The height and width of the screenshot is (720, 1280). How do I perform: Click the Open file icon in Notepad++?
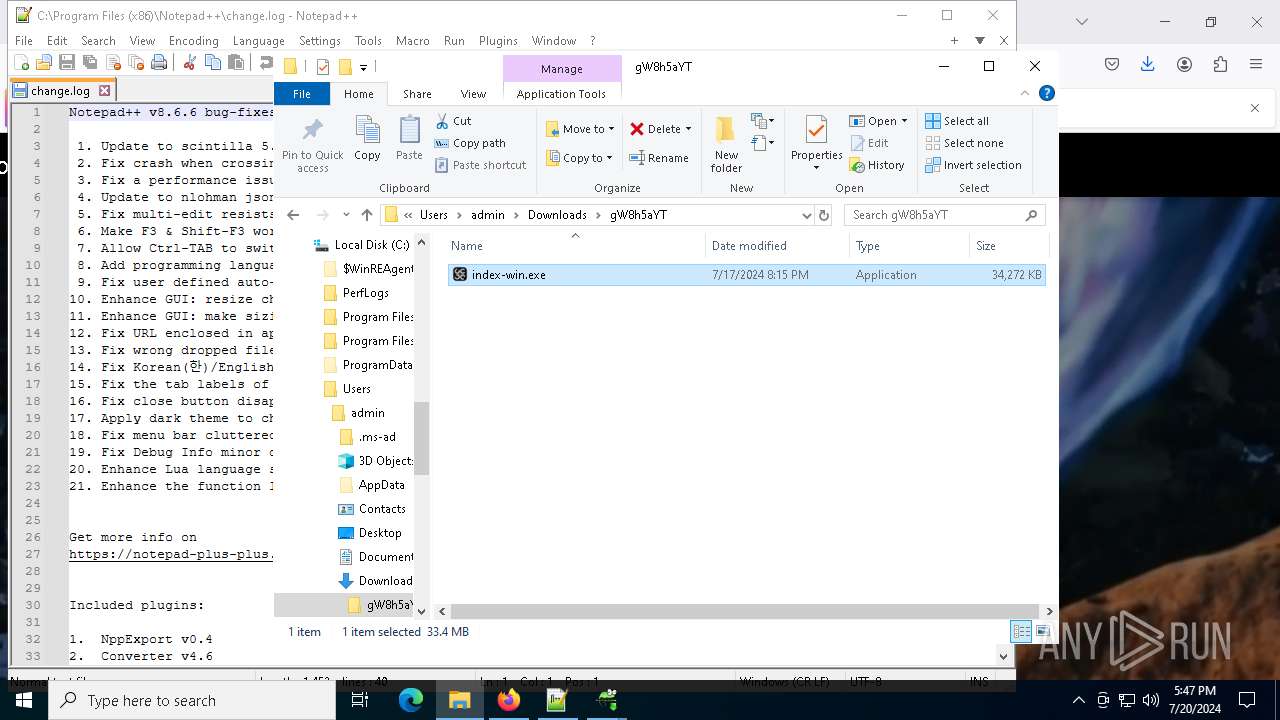point(43,63)
